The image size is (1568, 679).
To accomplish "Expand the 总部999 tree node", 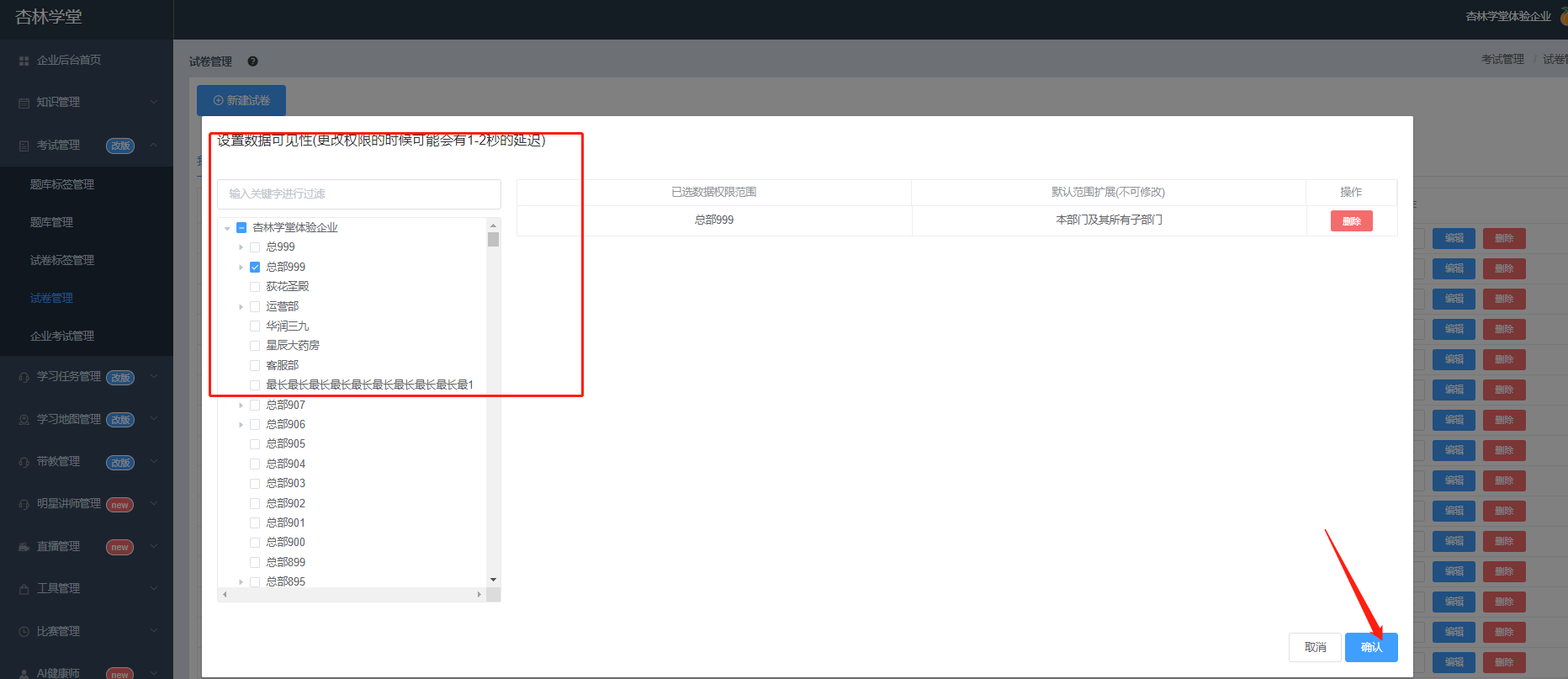I will (x=241, y=267).
